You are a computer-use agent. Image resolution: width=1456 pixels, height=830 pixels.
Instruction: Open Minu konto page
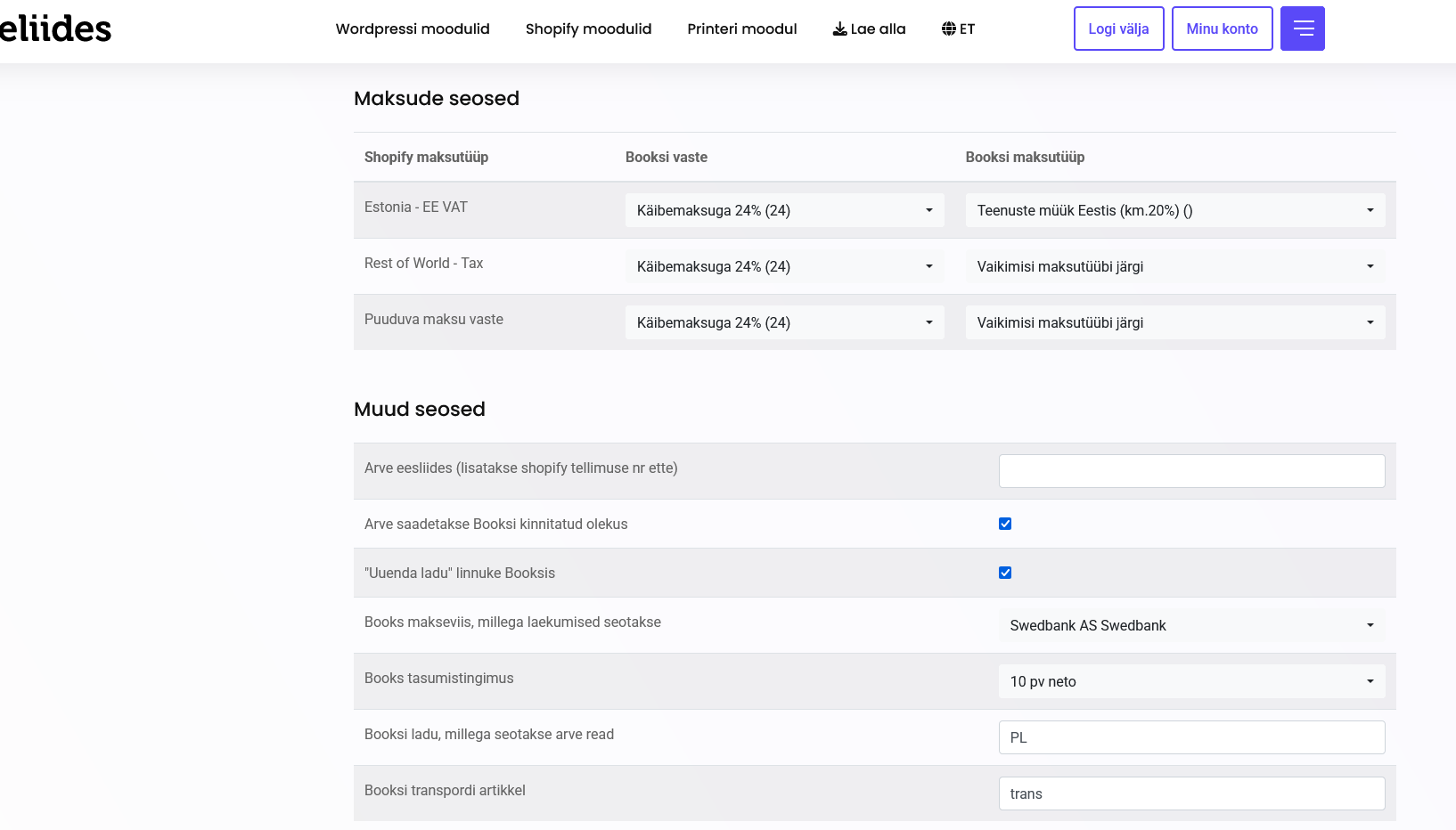click(x=1222, y=28)
